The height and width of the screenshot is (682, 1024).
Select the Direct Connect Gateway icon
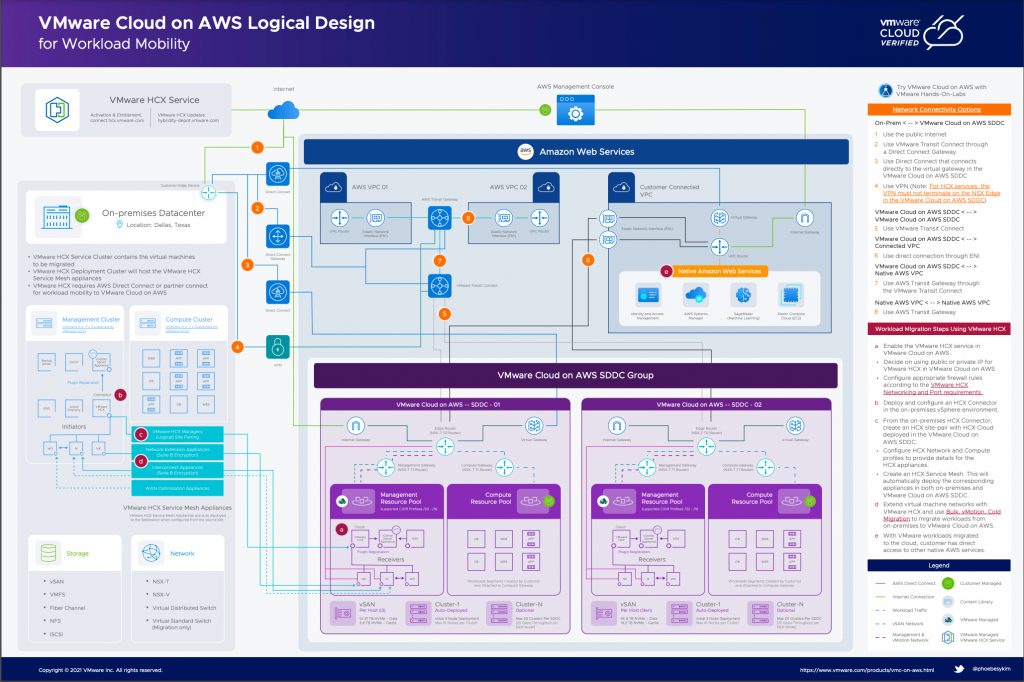point(277,237)
